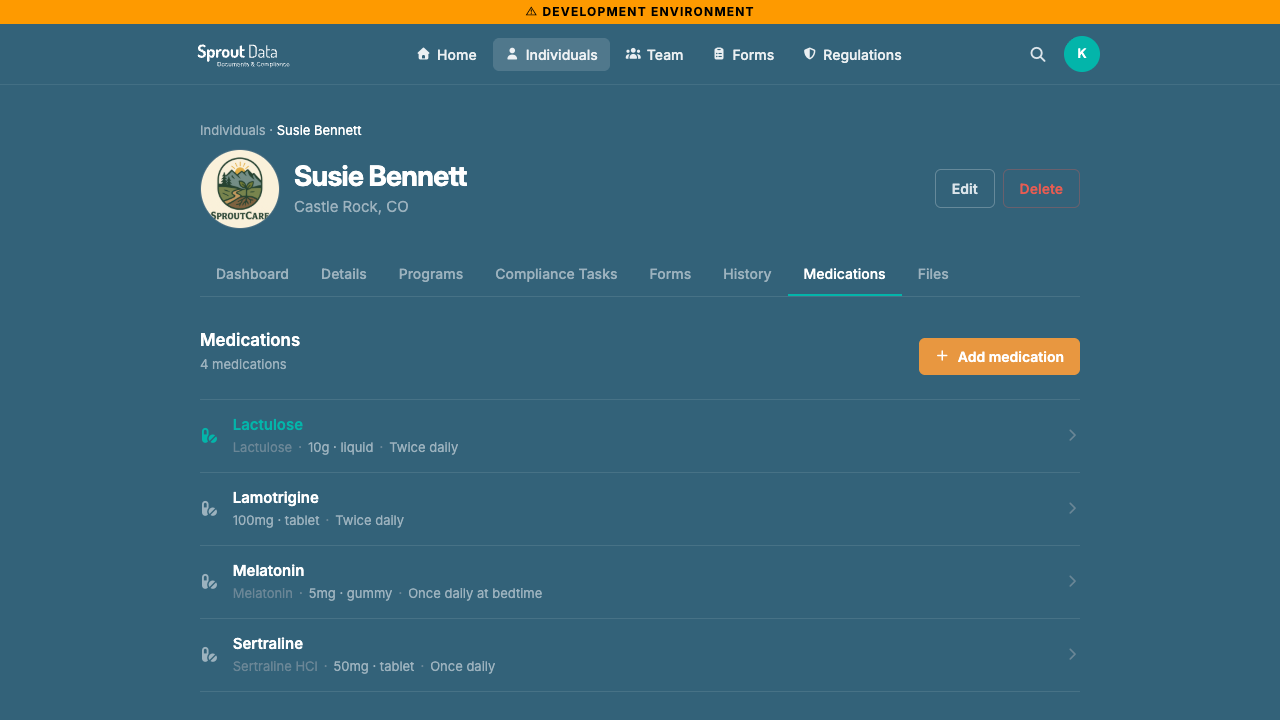The height and width of the screenshot is (720, 1280).
Task: Open the Lamotrigine medication name
Action: (x=276, y=497)
